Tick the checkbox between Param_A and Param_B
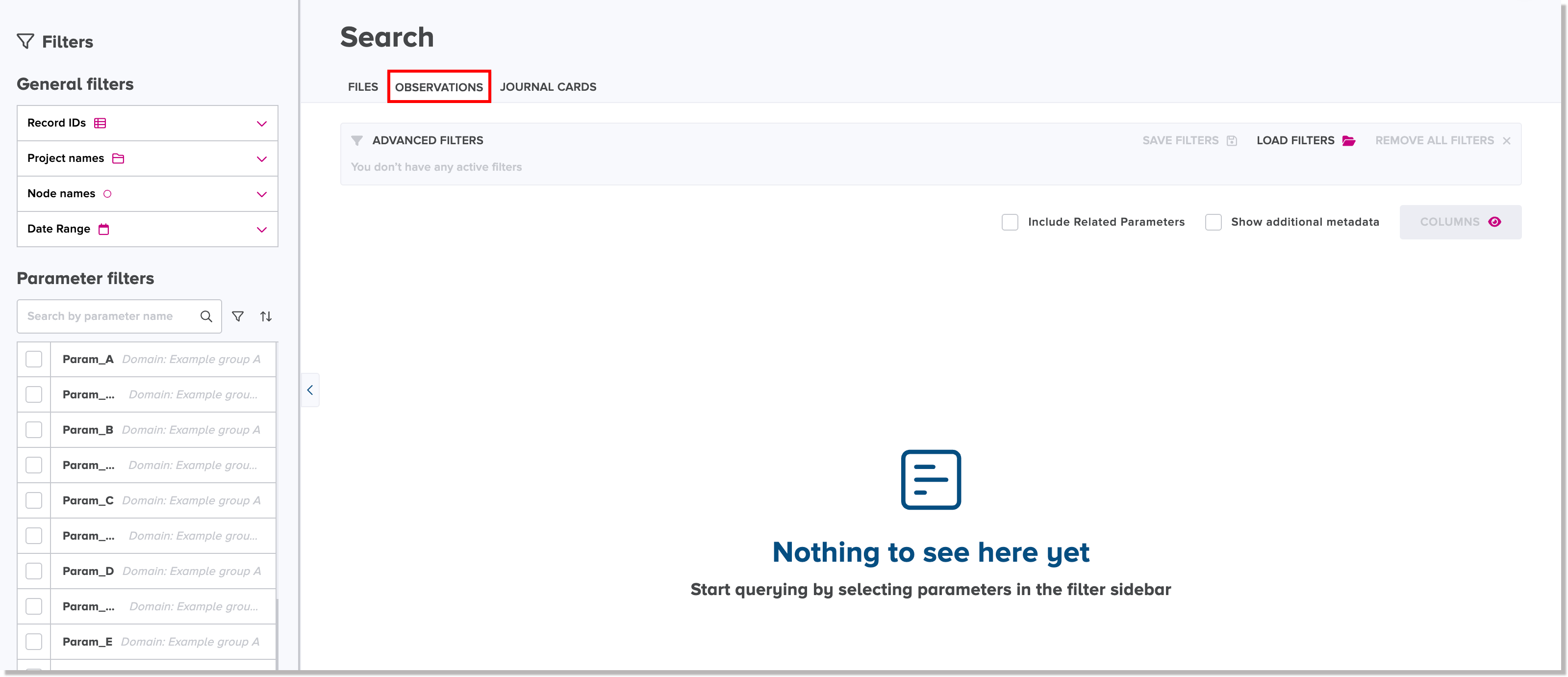1568x677 pixels. click(34, 394)
